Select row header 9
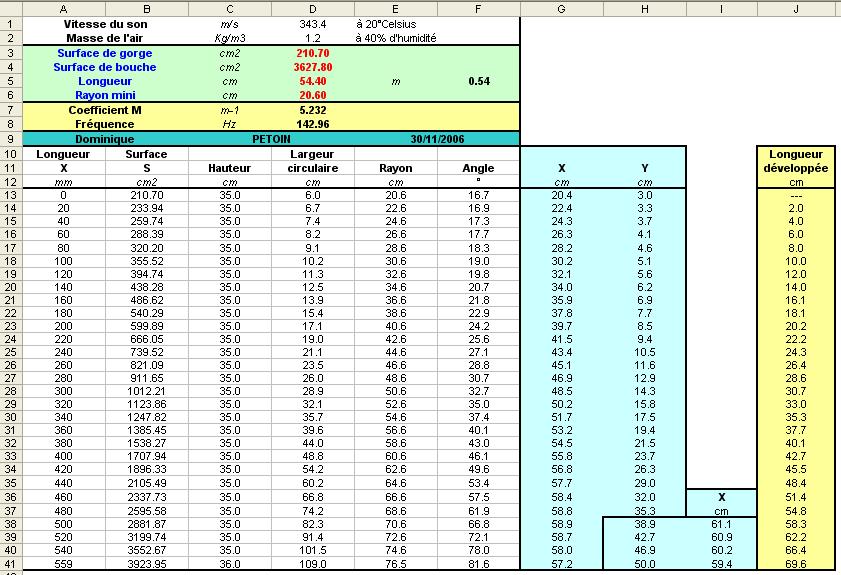The image size is (841, 575). coord(11,139)
